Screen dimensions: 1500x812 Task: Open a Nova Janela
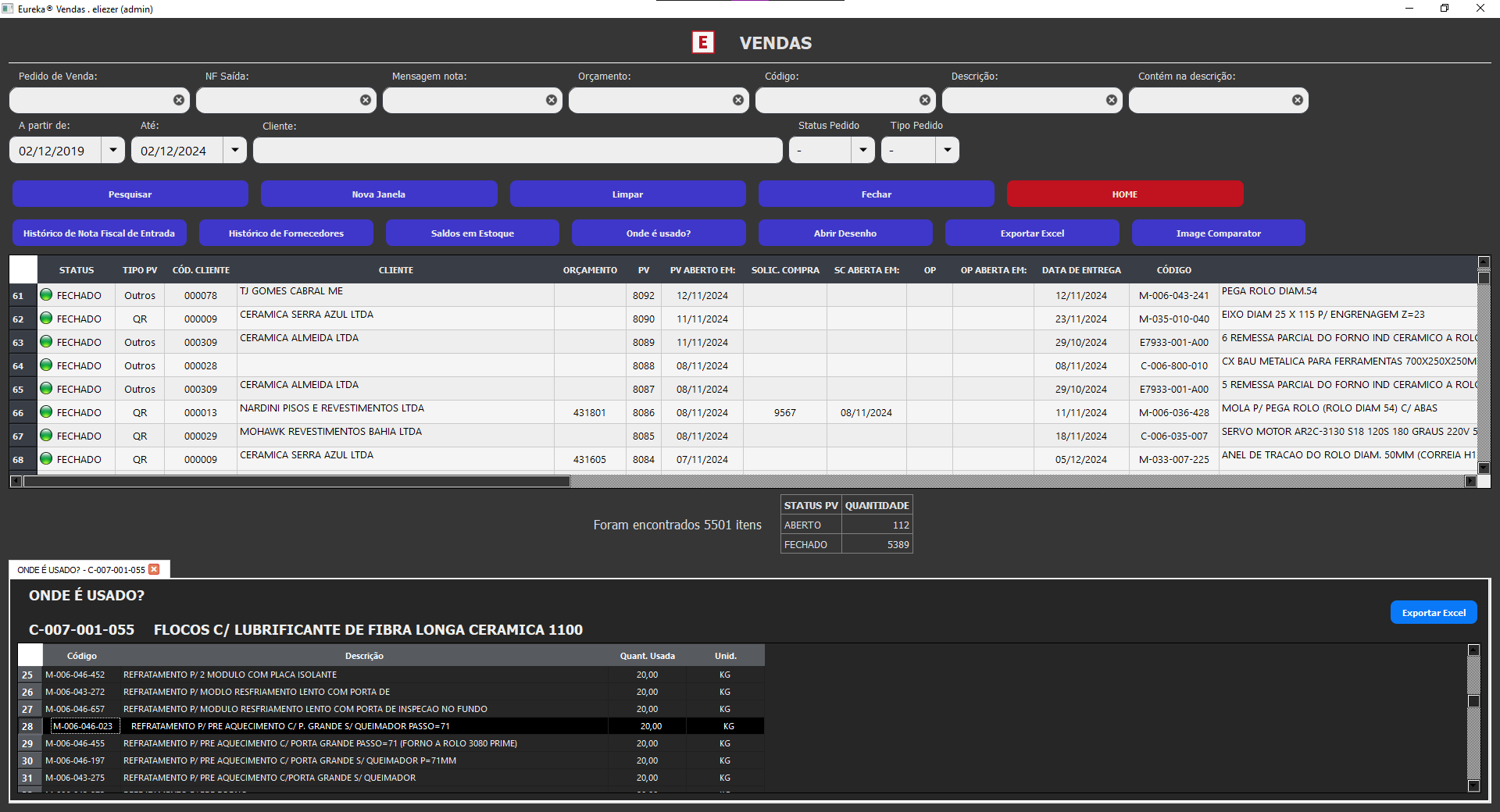click(379, 194)
